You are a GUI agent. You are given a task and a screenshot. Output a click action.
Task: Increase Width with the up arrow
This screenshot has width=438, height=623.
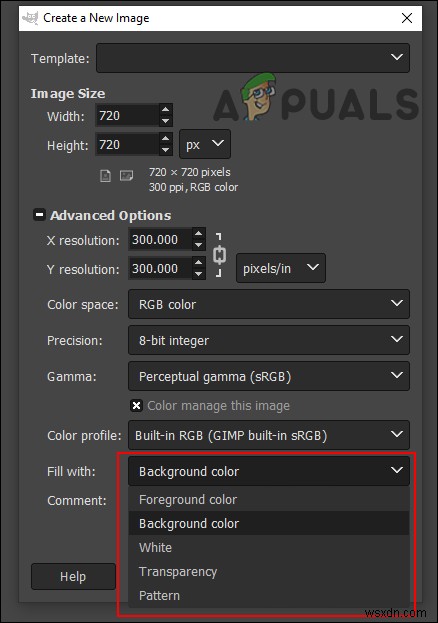point(166,109)
